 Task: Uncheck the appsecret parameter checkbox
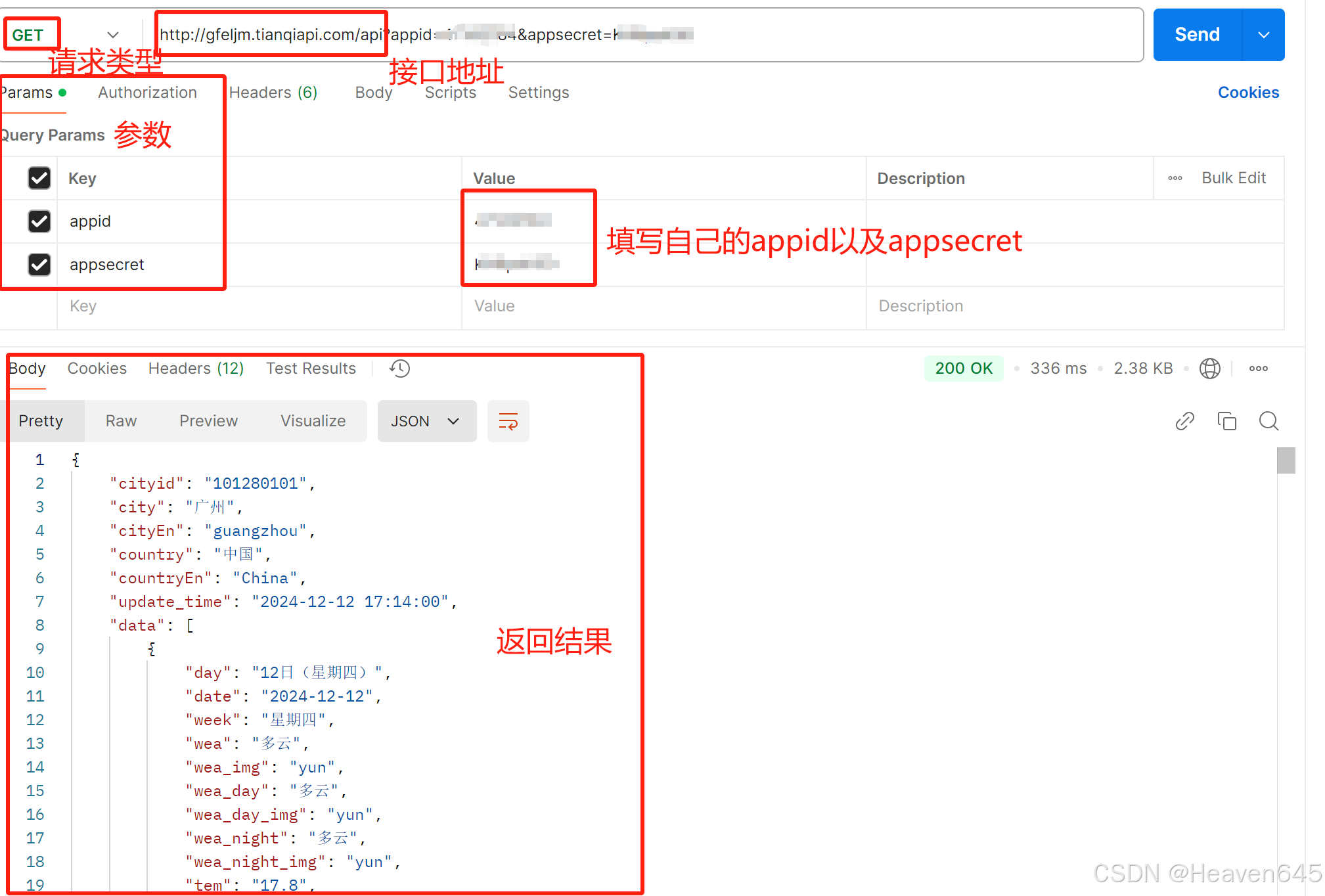coord(39,265)
